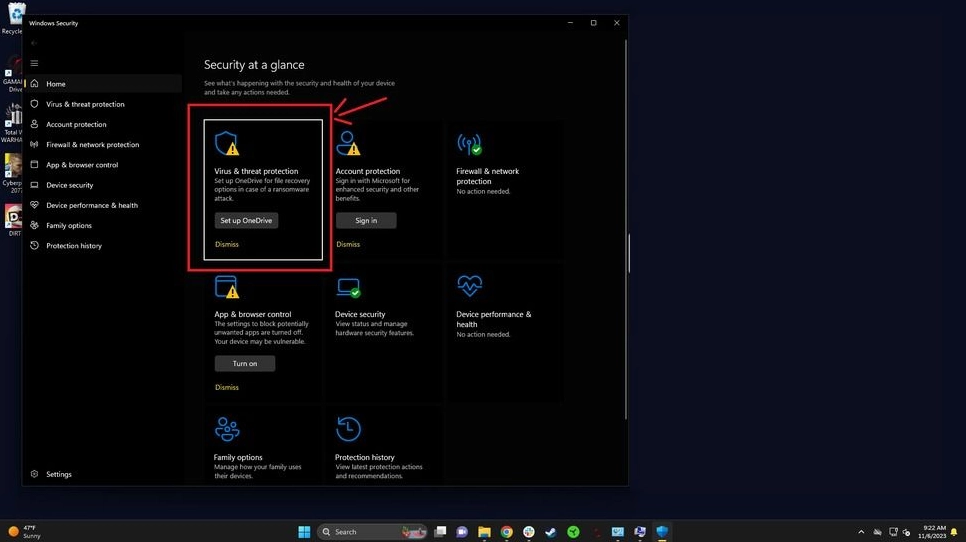Click App & browser control tile icon
Screen dimensions: 966x542
click(227, 288)
